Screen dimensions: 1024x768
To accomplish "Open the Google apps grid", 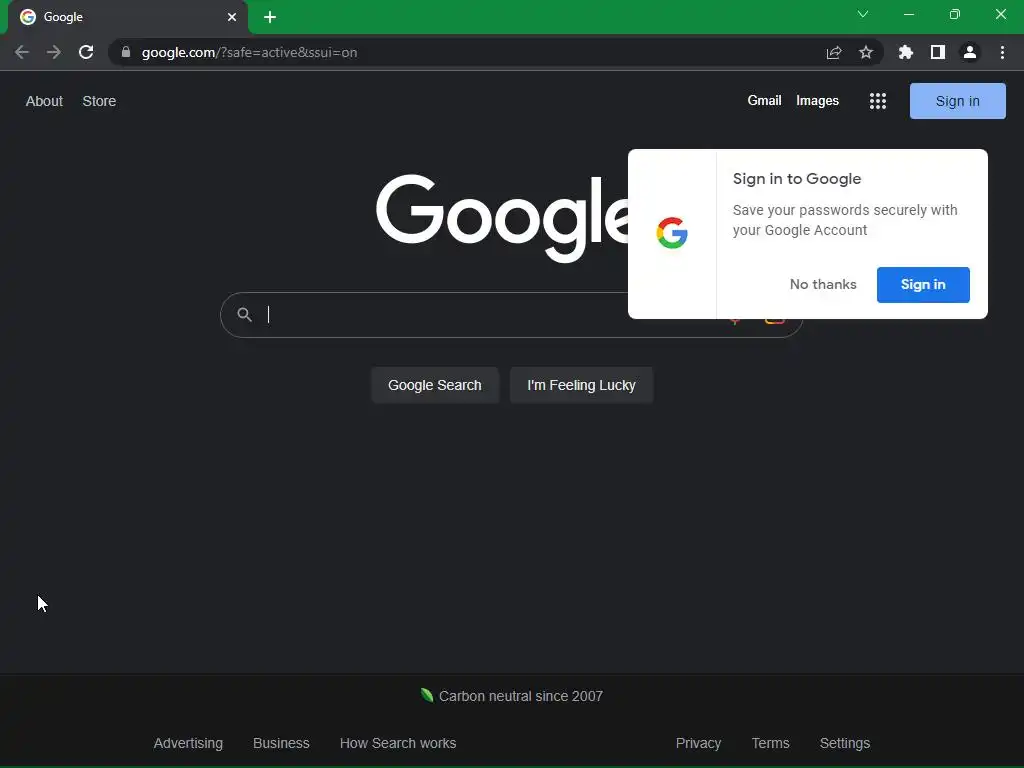I will [878, 101].
